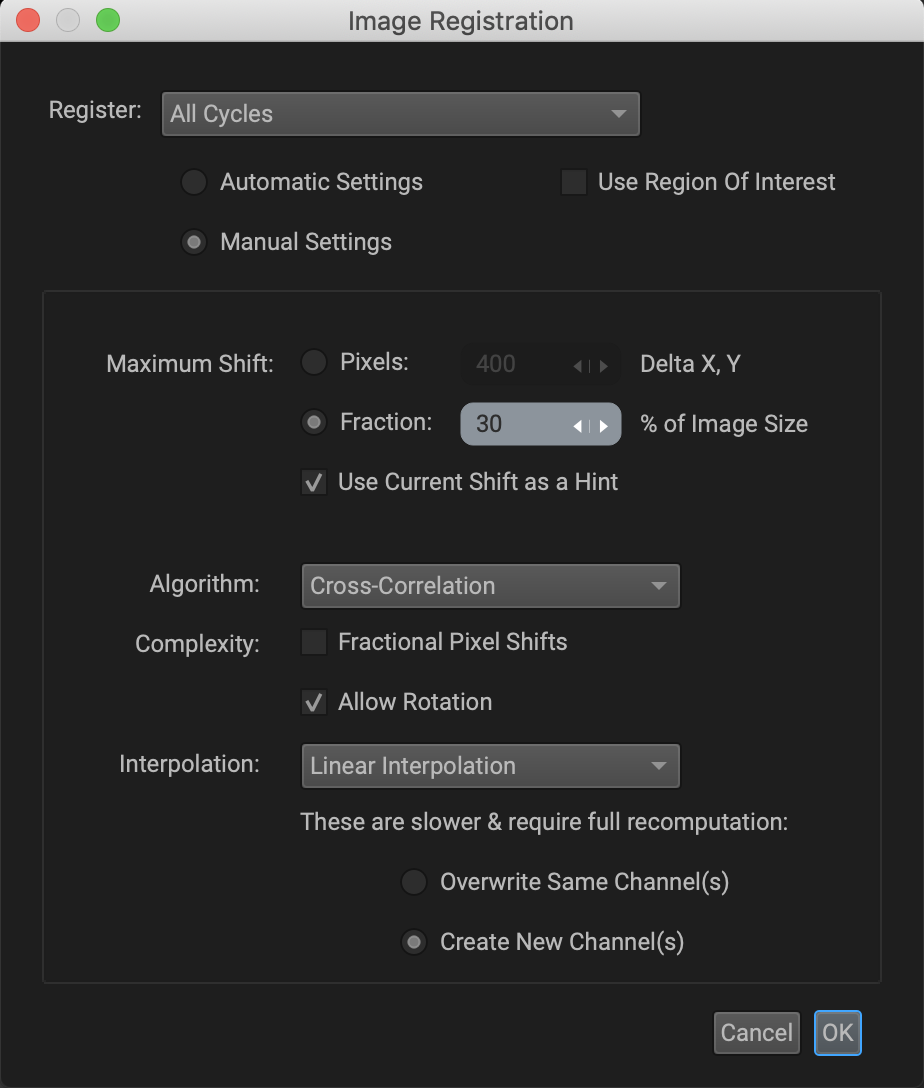Uncheck Use Current Shift as a Hint

(314, 482)
